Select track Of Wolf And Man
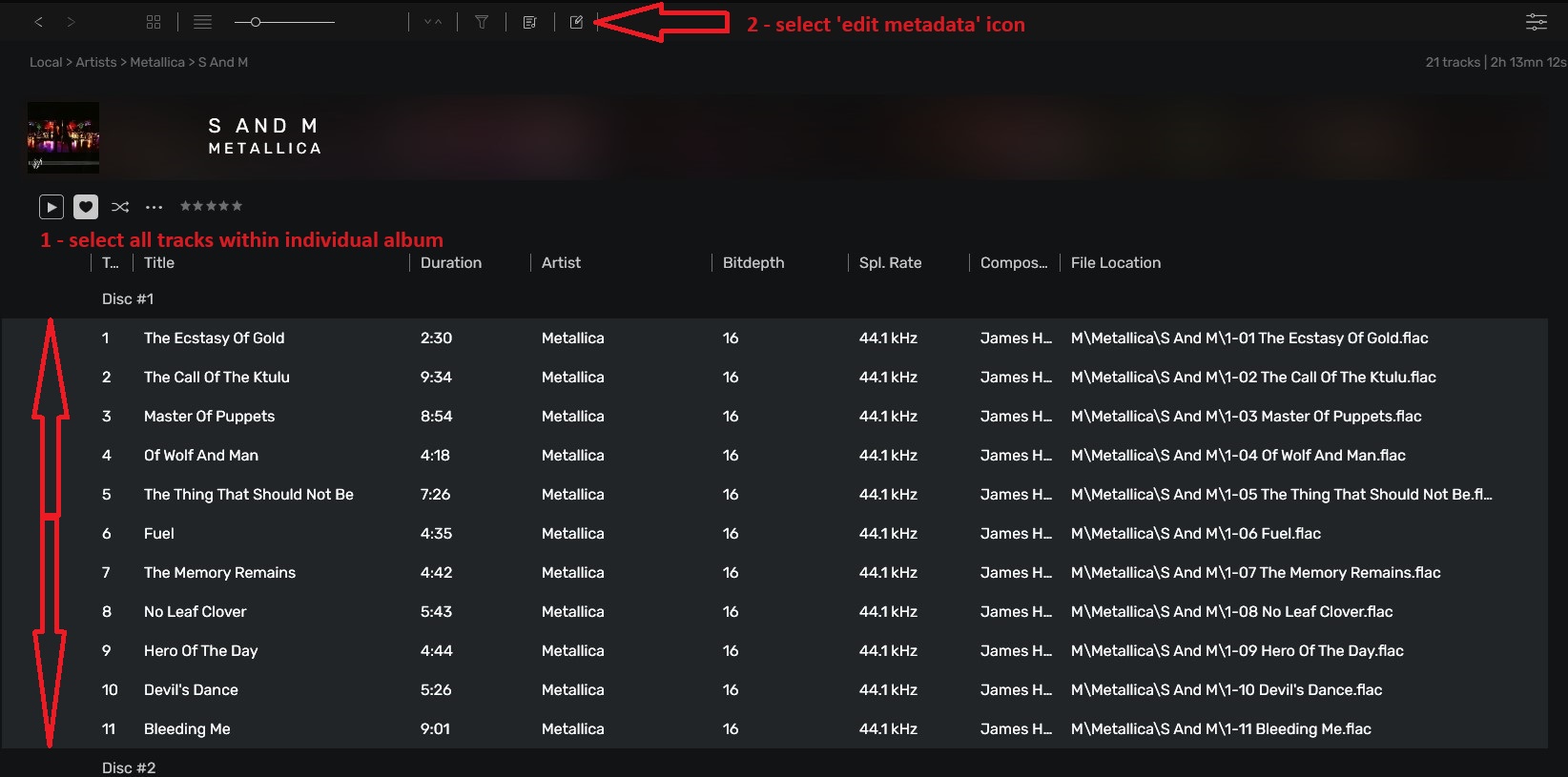 774,456
